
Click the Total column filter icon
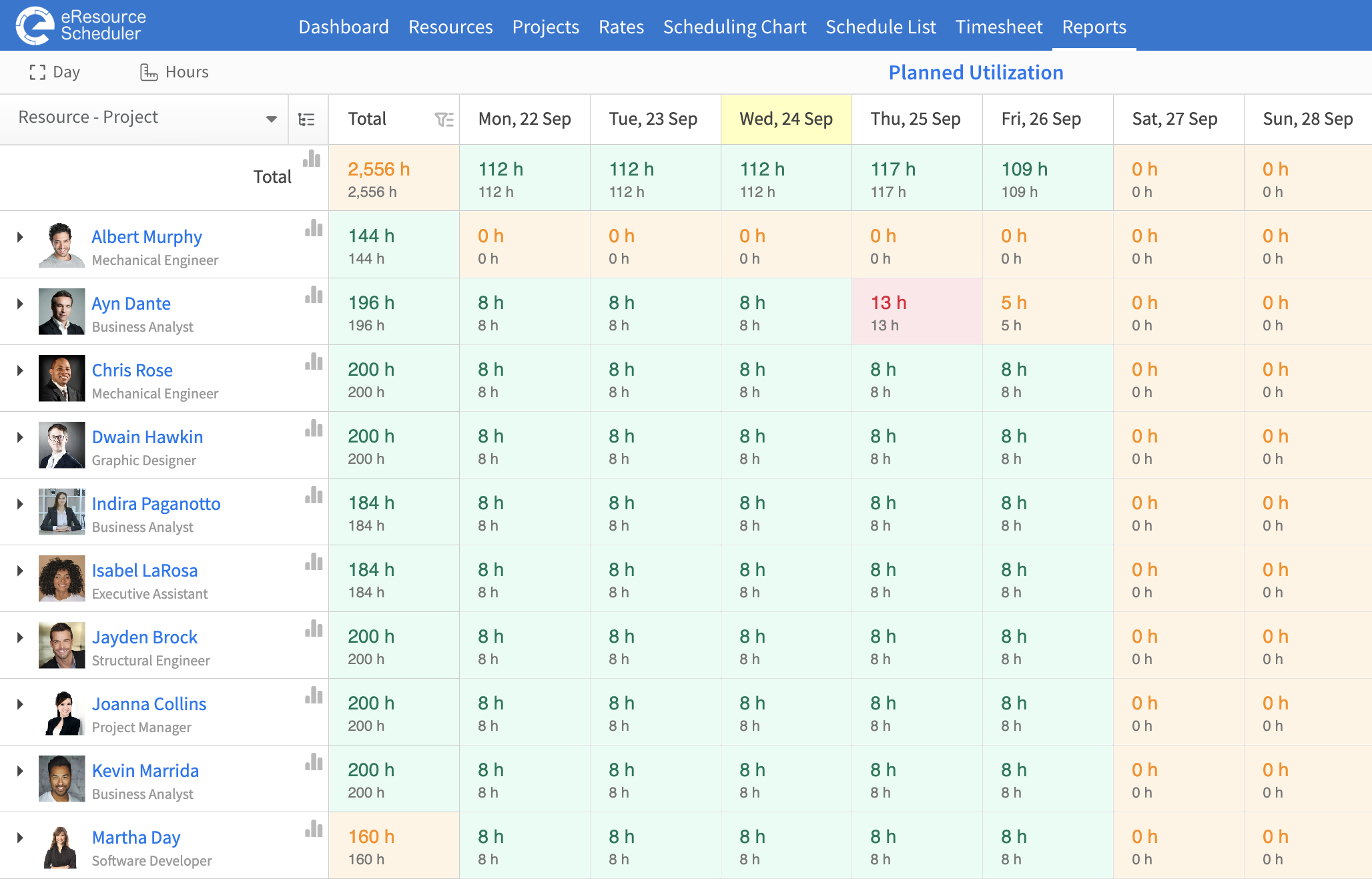click(444, 119)
